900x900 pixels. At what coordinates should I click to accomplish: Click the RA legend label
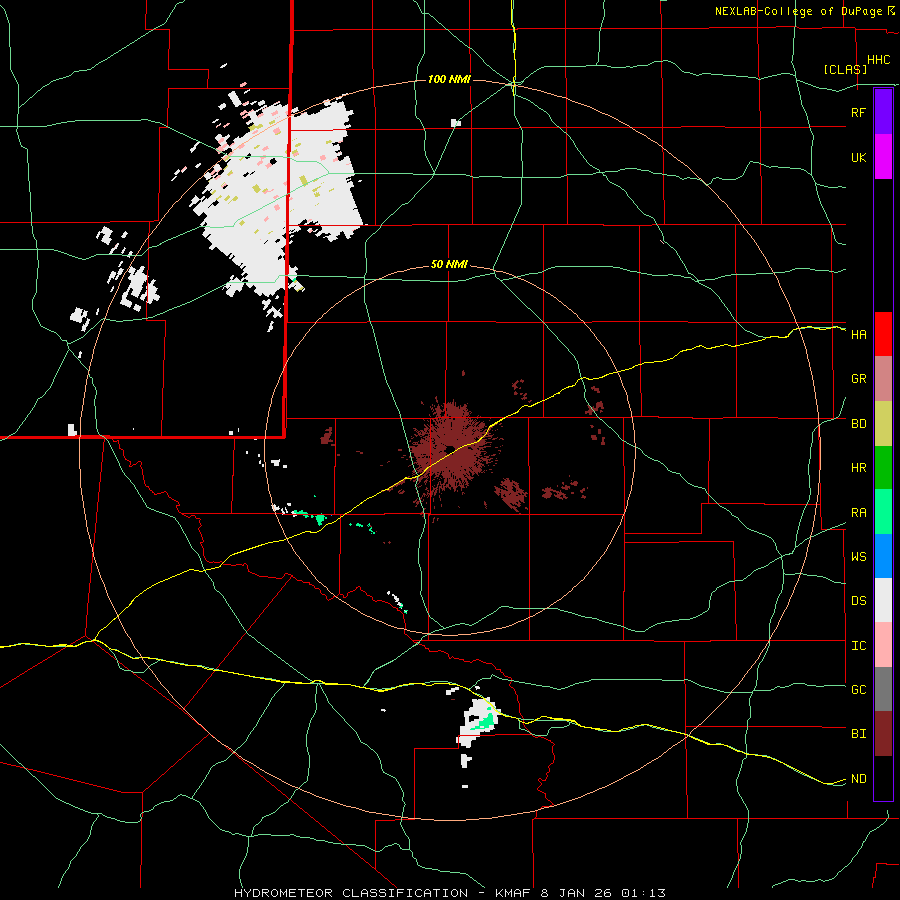tap(858, 513)
